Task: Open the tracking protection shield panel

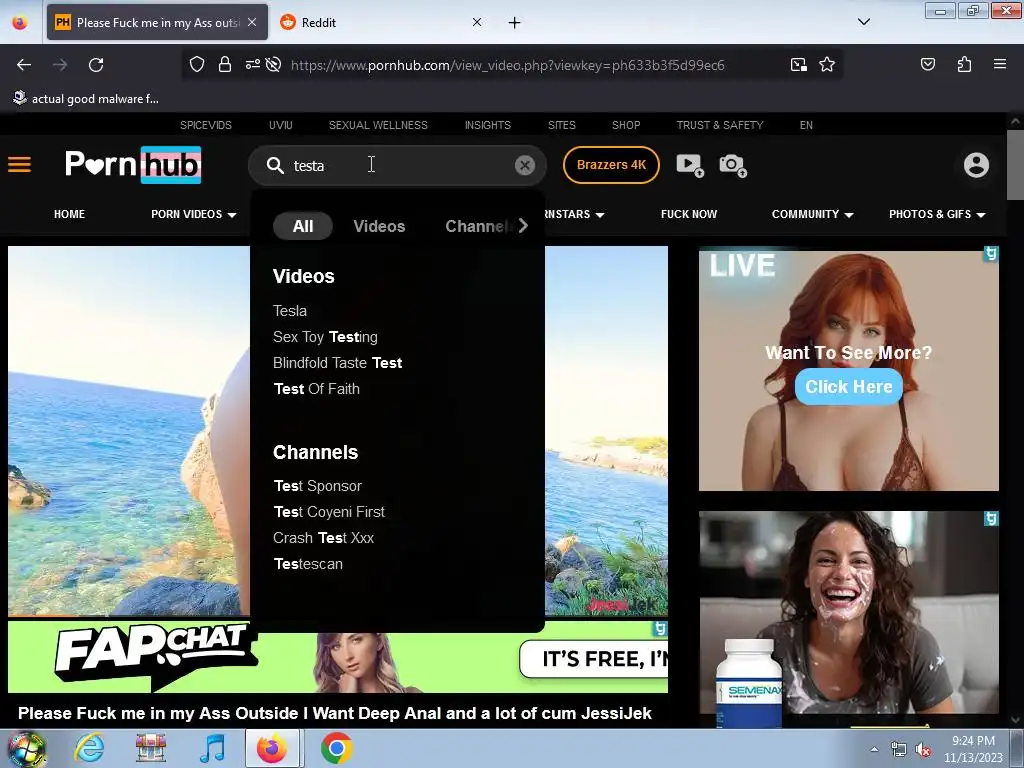Action: tap(197, 64)
